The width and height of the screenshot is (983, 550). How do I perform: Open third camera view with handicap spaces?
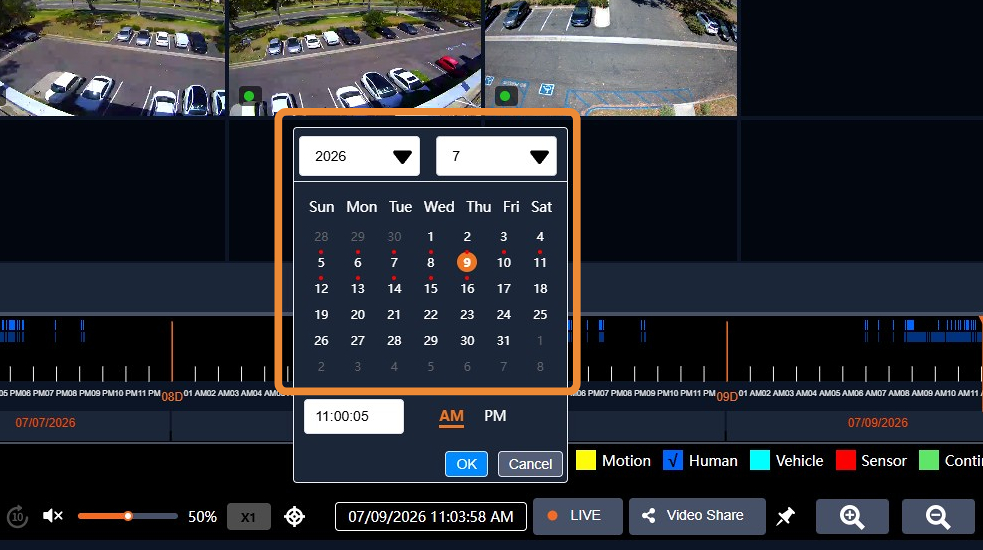[611, 58]
